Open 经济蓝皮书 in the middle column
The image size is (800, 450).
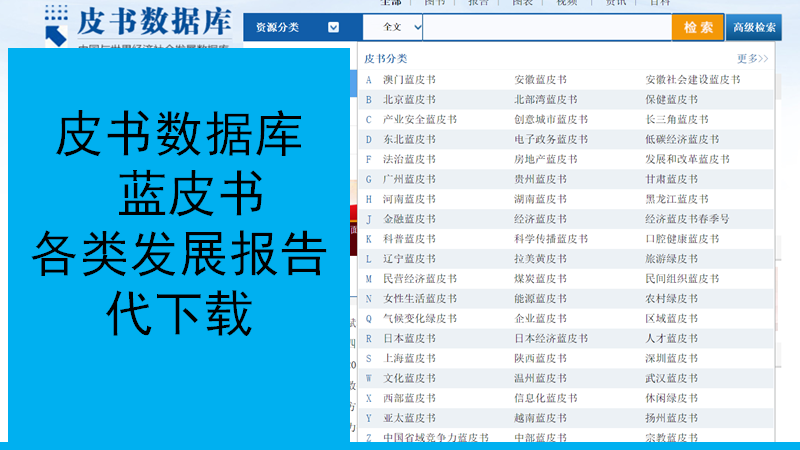pos(540,219)
